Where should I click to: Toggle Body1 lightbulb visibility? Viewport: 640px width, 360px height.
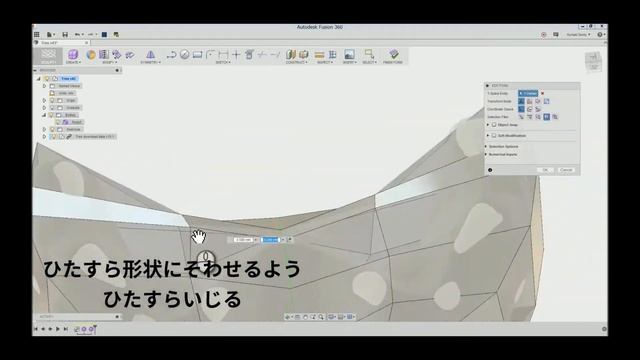pos(58,122)
